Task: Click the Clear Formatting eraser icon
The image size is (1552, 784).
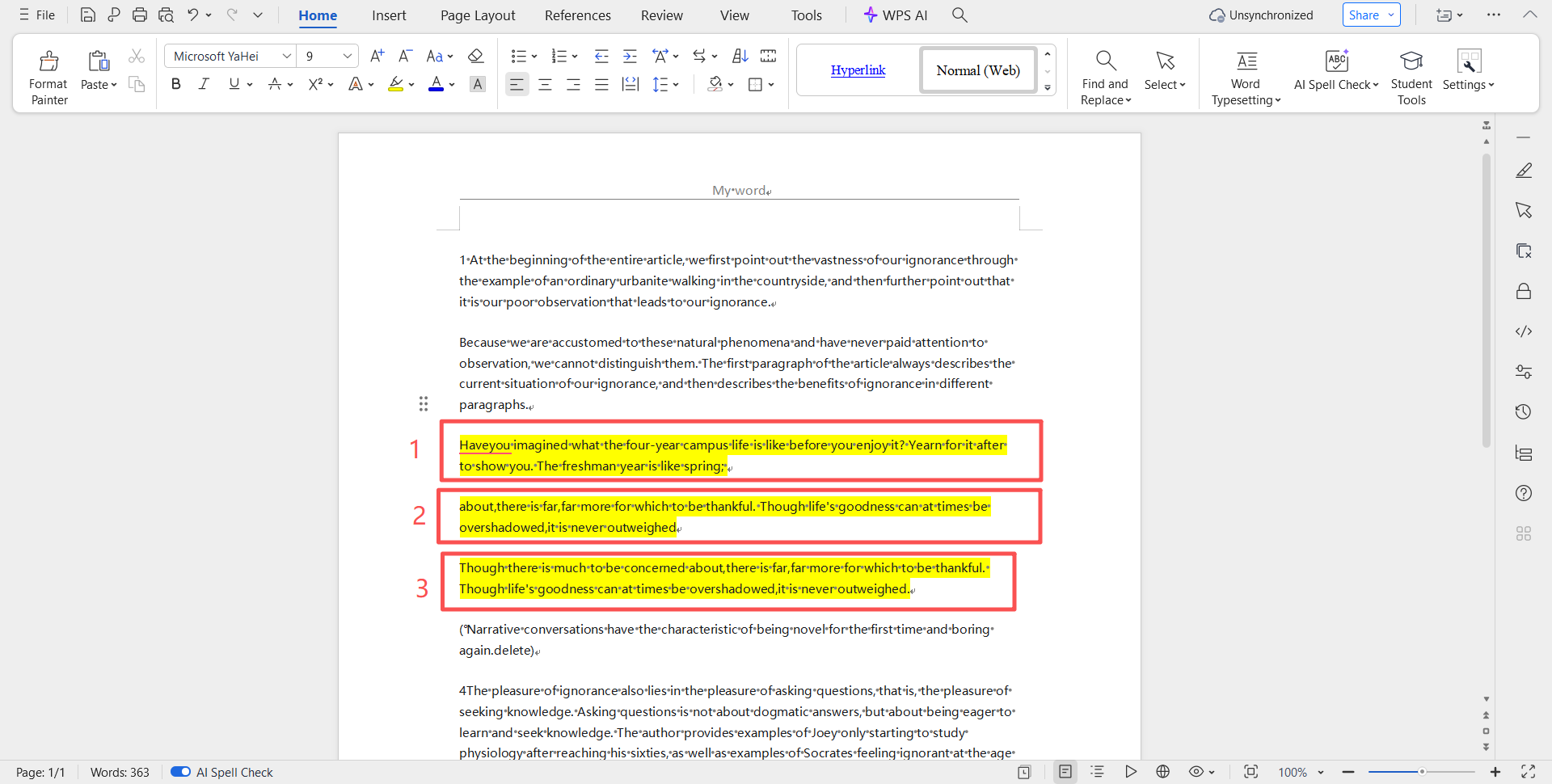Action: (476, 56)
